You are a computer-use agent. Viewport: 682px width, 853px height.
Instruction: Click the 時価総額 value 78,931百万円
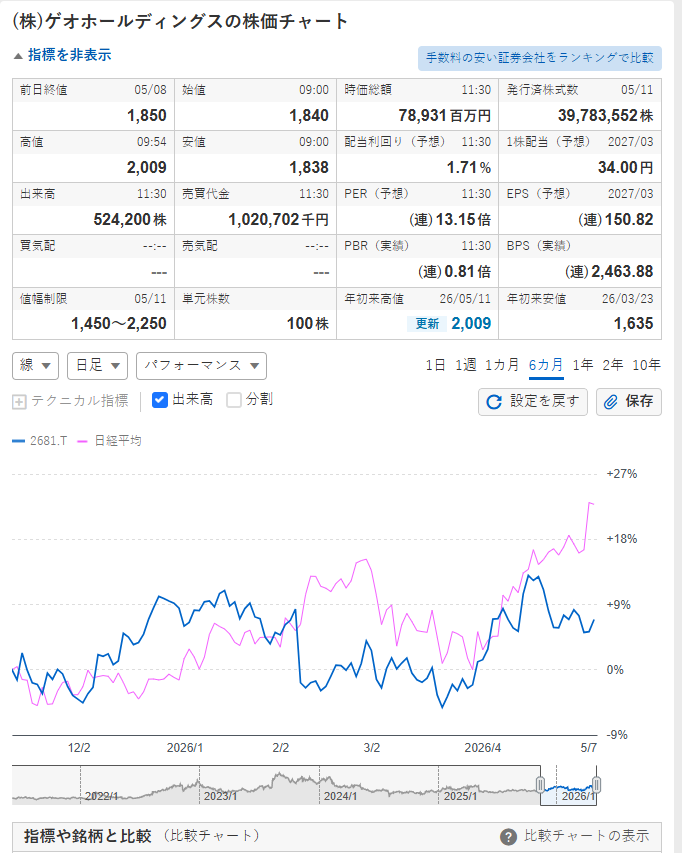coord(444,115)
